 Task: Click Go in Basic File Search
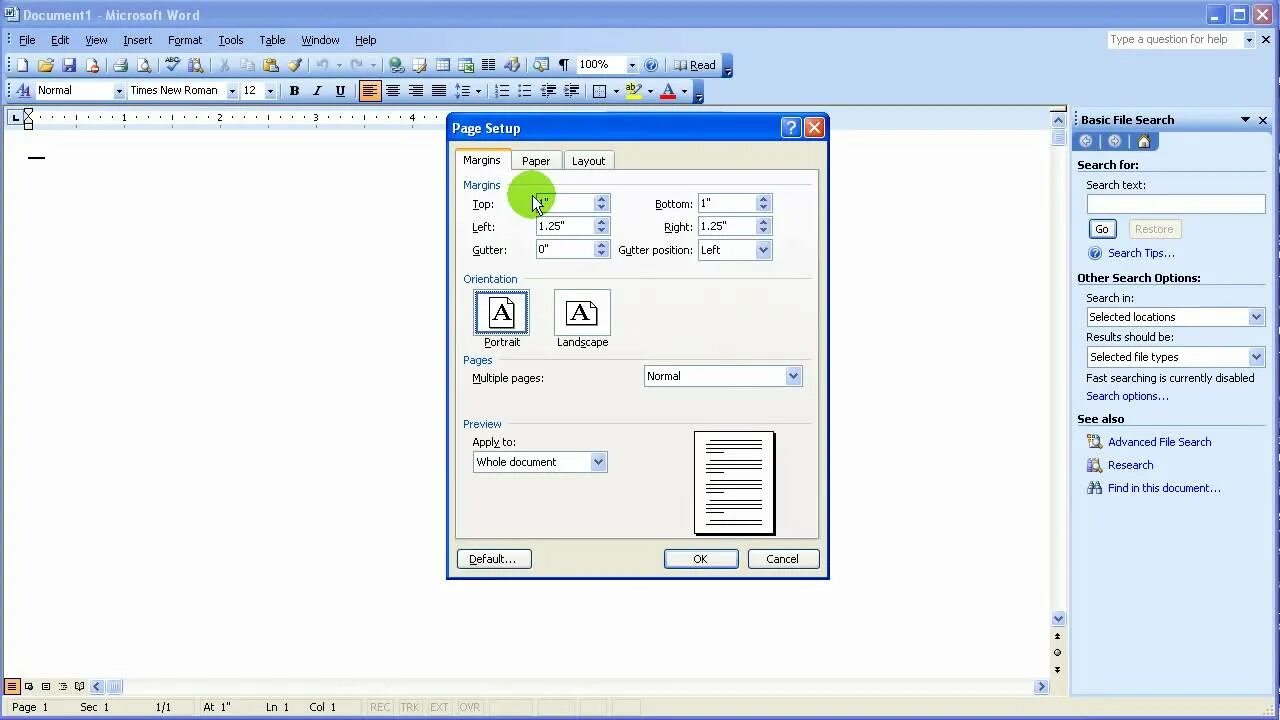1102,229
